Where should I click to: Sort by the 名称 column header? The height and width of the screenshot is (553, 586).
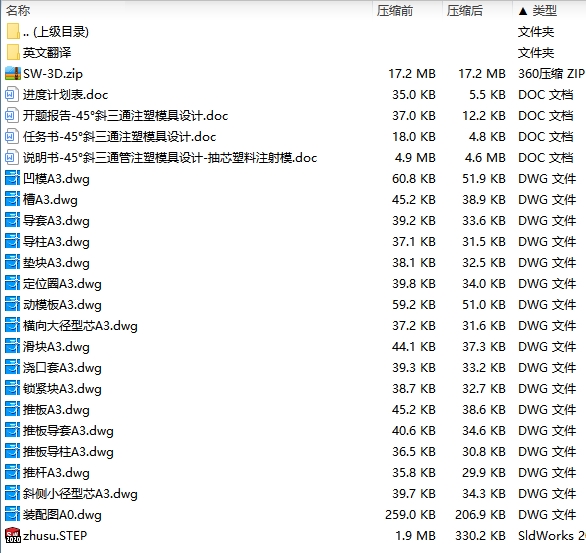[x=18, y=10]
